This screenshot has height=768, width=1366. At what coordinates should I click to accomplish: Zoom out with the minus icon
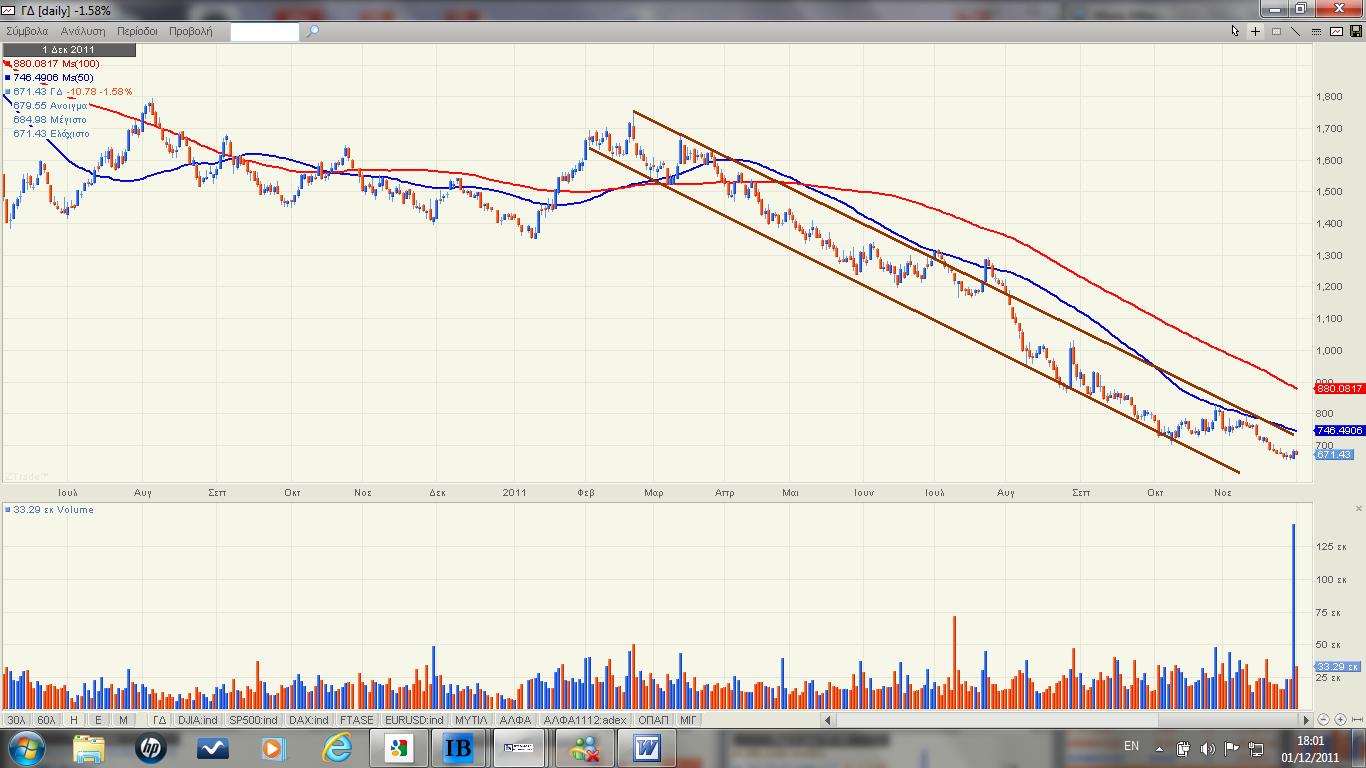pos(1324,719)
